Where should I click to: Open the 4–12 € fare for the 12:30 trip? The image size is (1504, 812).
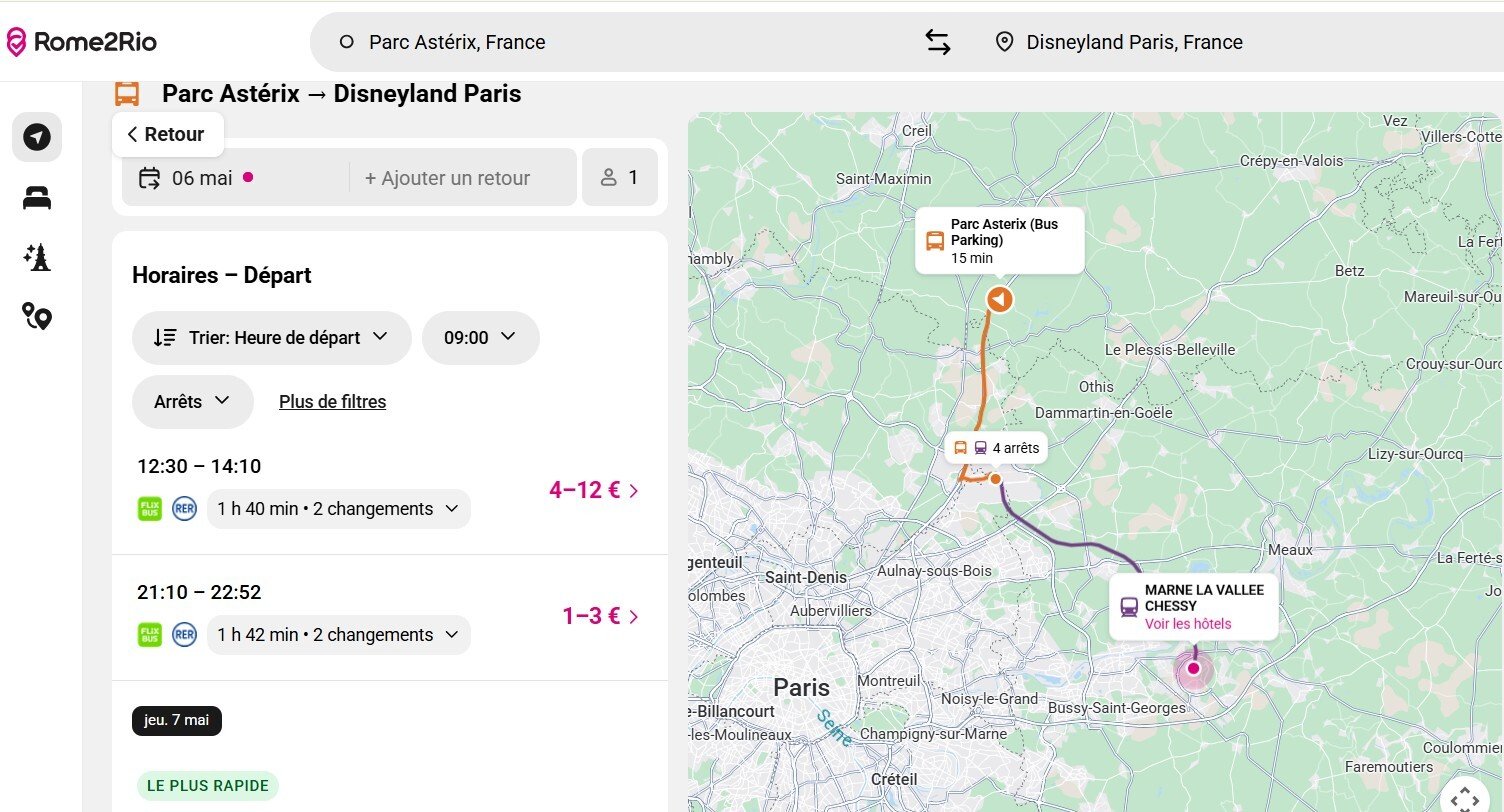click(593, 490)
